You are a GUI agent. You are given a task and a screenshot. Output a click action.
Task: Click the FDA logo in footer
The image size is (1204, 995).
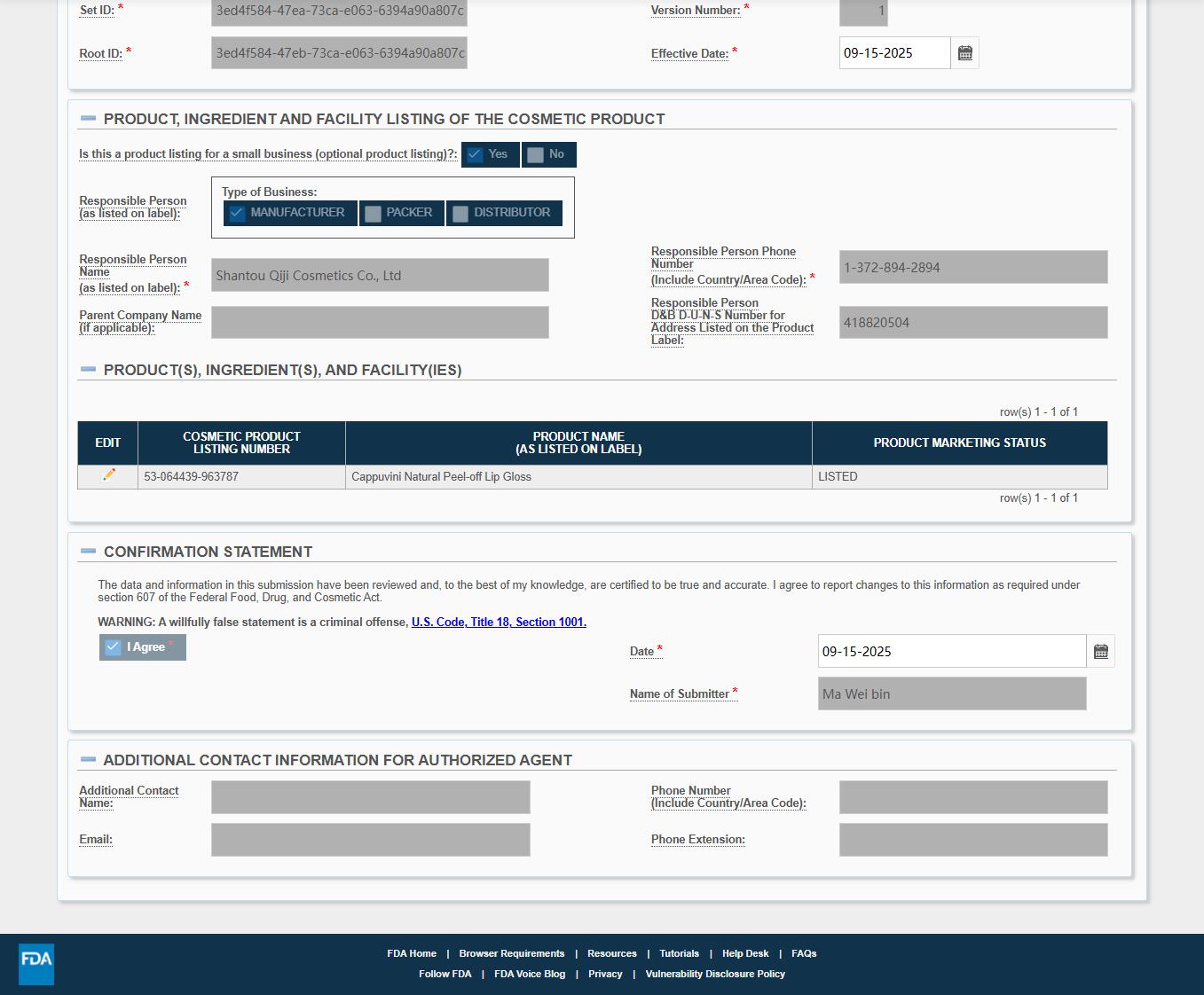point(36,963)
